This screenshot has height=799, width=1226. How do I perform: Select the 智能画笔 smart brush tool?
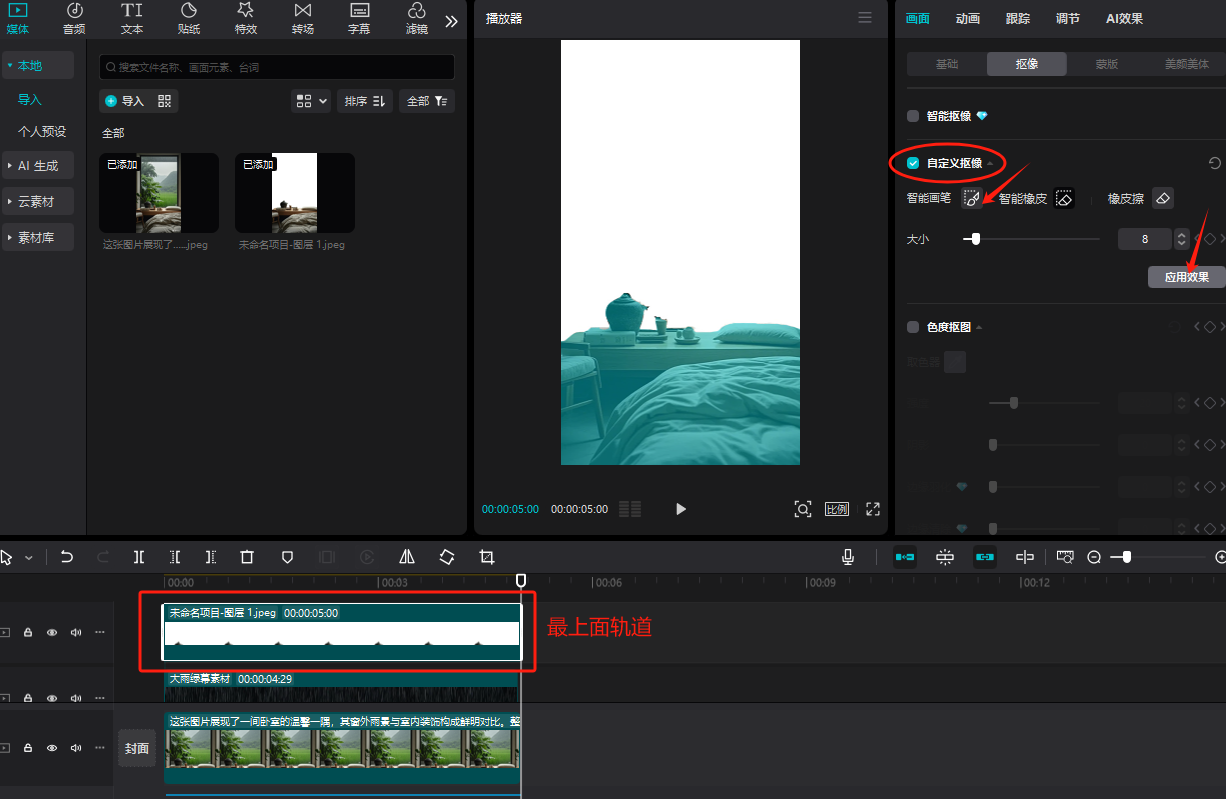[x=971, y=199]
